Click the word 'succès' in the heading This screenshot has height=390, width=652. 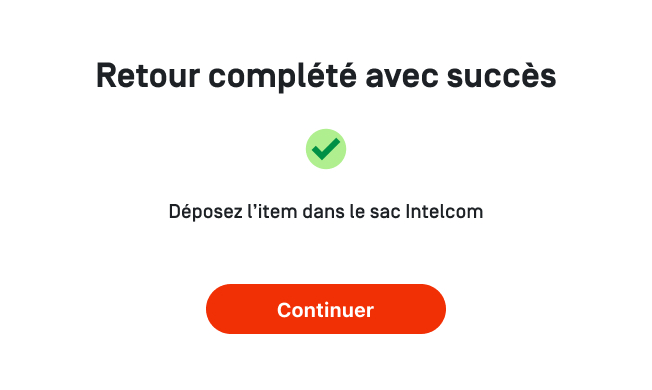tap(501, 76)
